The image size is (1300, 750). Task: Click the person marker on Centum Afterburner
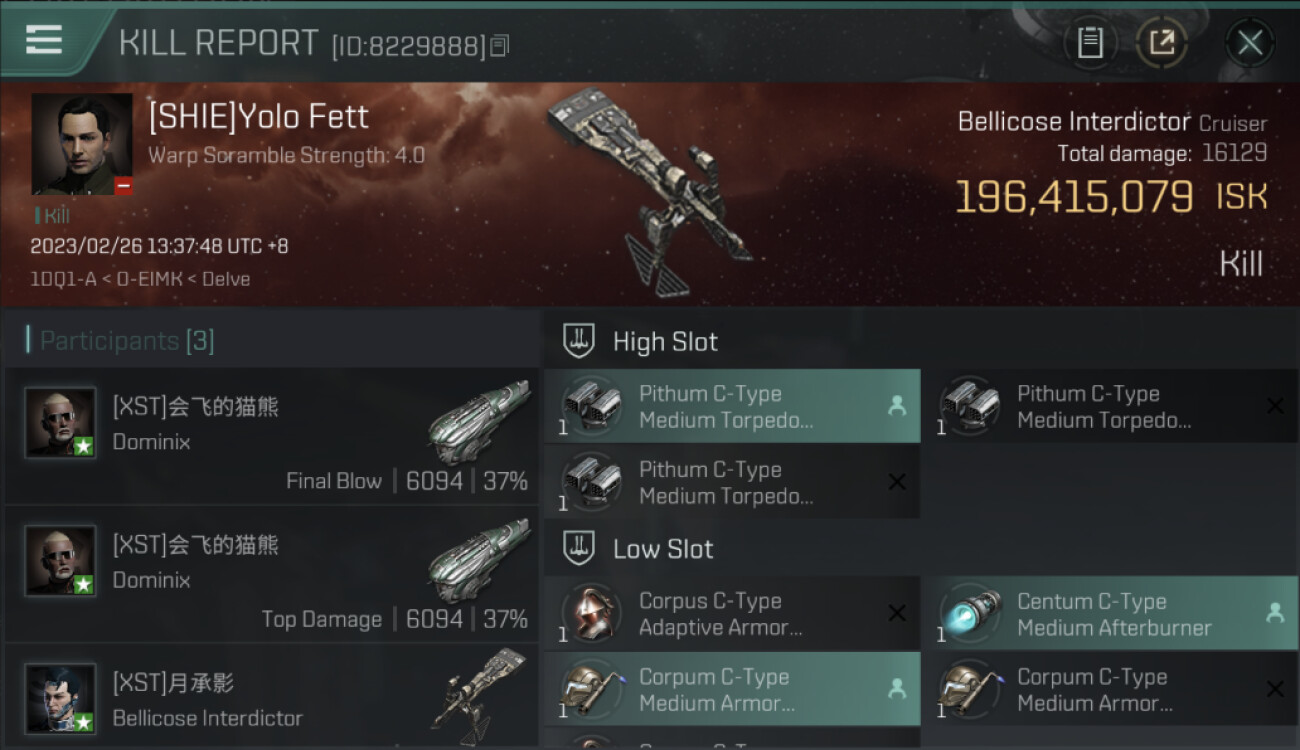[x=1274, y=613]
